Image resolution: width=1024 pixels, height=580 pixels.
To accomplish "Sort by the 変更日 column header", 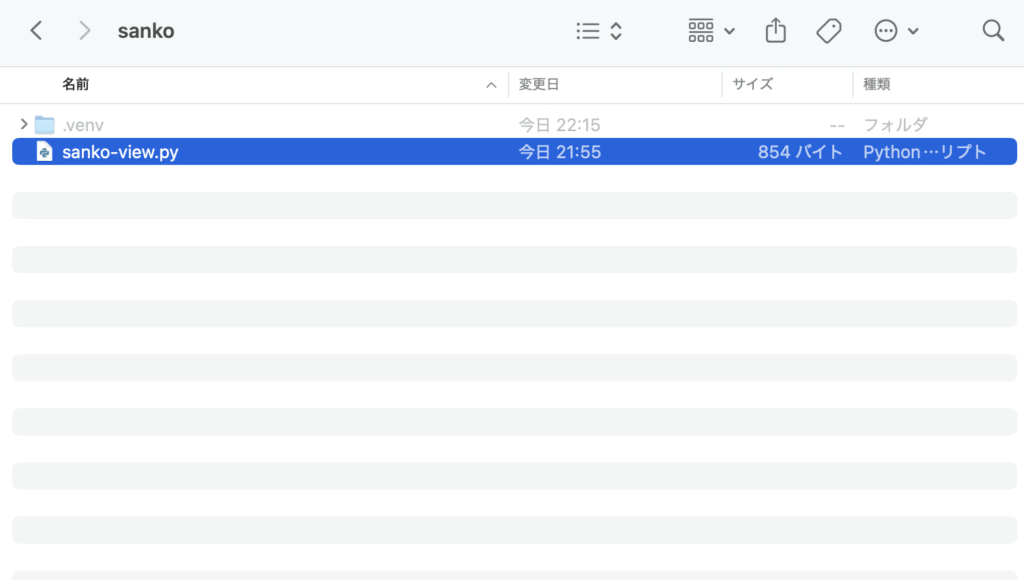I will (538, 85).
